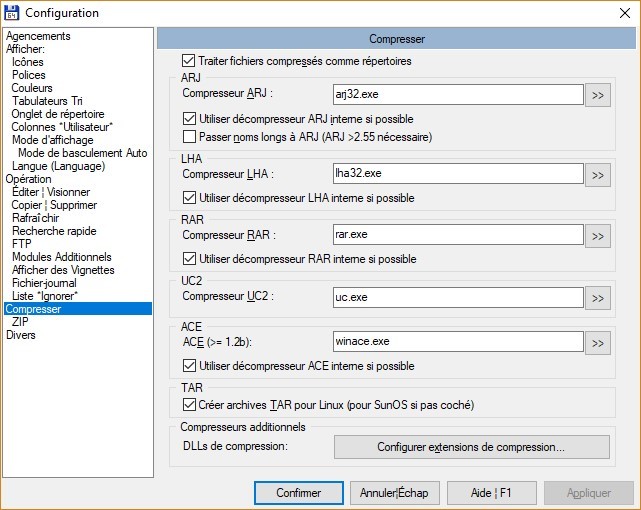Disable internal RAR decompressor checkbox
Viewport: 641px width, 510px height.
click(x=190, y=259)
